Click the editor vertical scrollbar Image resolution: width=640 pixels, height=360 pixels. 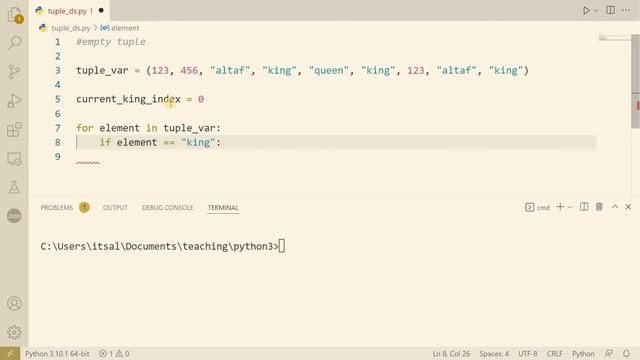[x=636, y=82]
